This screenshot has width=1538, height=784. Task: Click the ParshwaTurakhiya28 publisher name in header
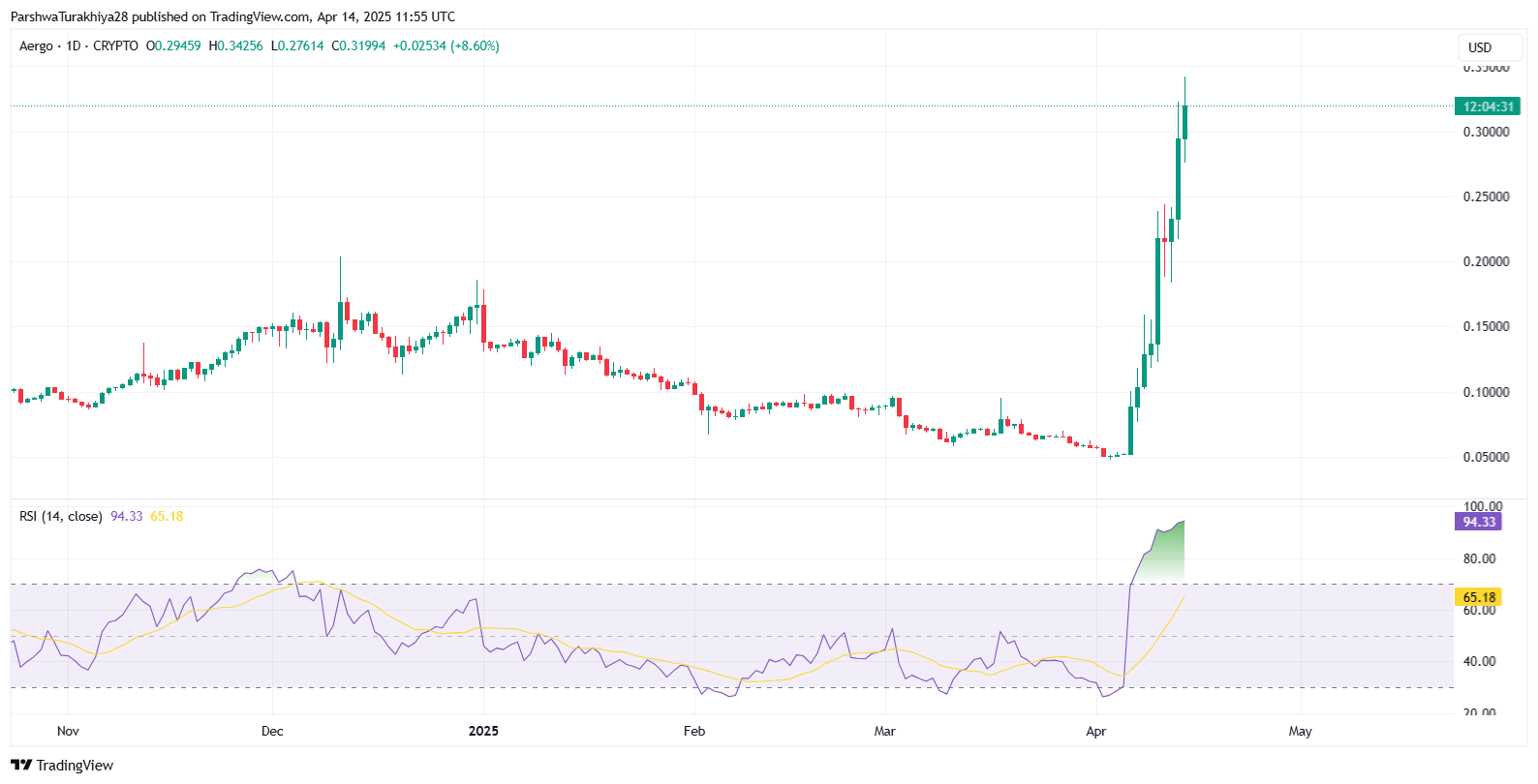69,16
